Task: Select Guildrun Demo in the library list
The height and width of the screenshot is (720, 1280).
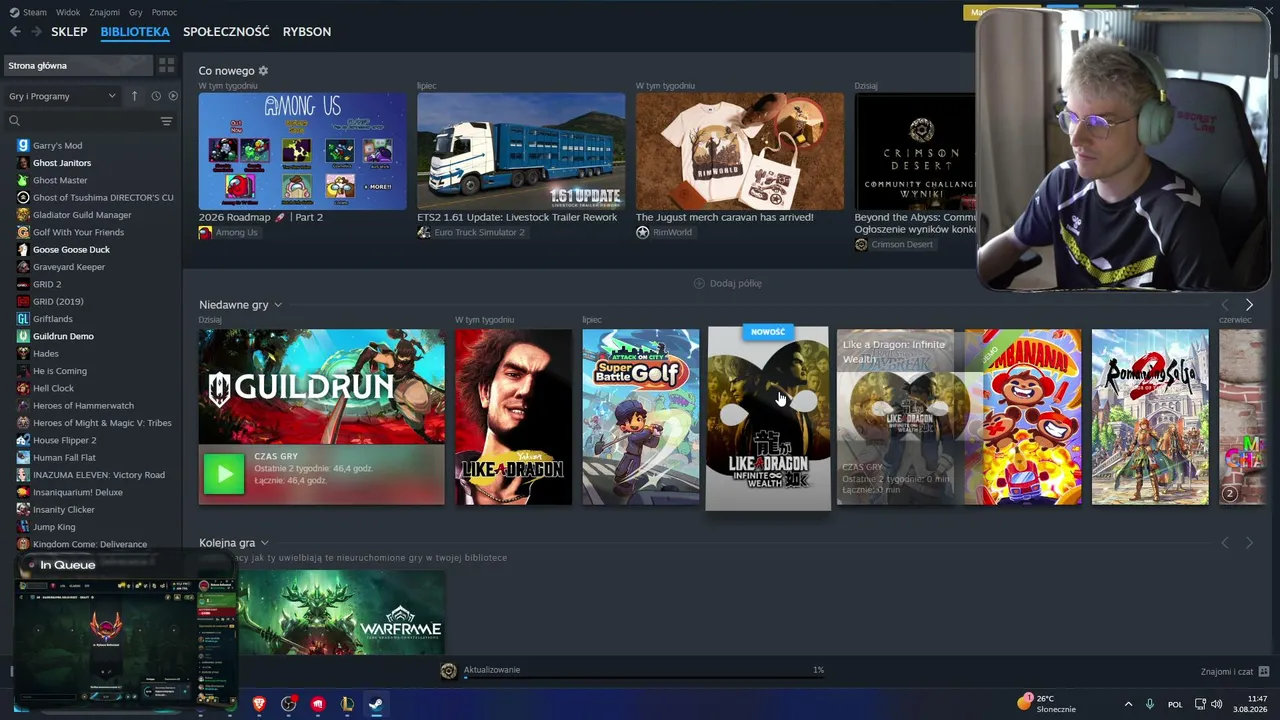Action: pos(63,336)
